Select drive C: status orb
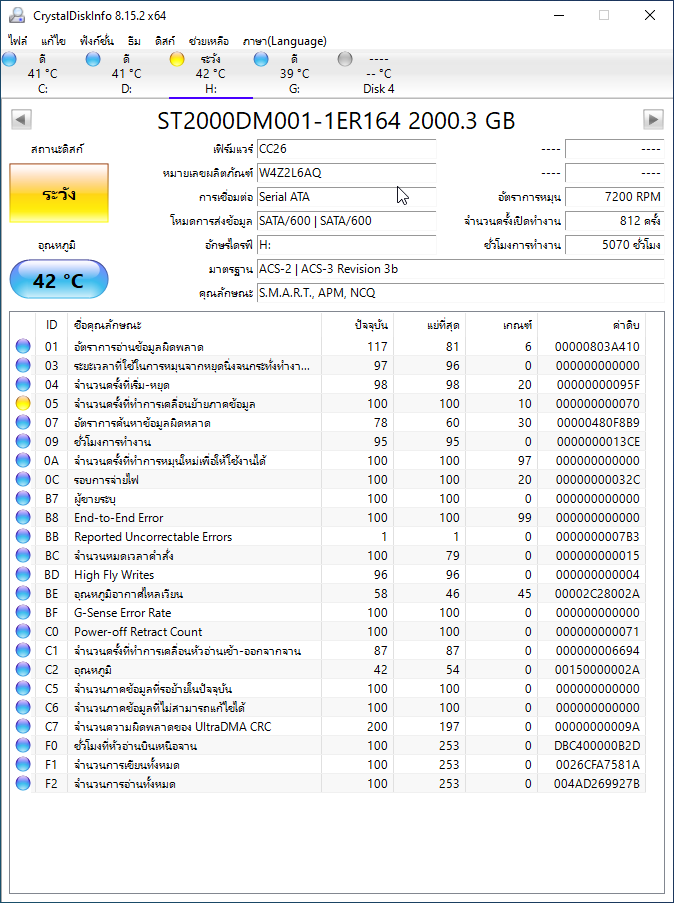This screenshot has height=903, width=674. [10, 59]
